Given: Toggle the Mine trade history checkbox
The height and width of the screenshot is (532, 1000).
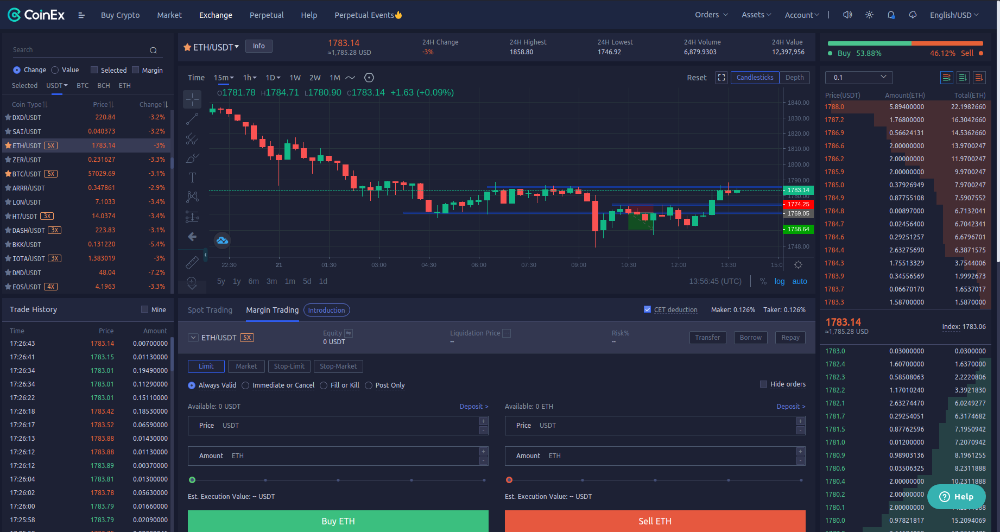Looking at the screenshot, I should tap(144, 309).
